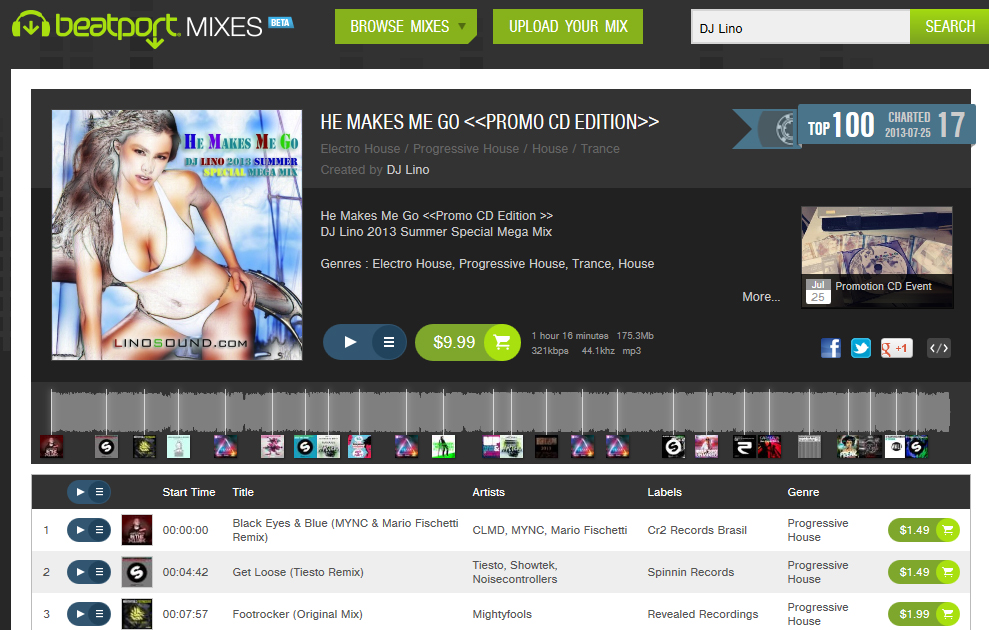This screenshot has height=630, width=989.
Task: Play the He Makes Me Go mix
Action: (x=350, y=342)
